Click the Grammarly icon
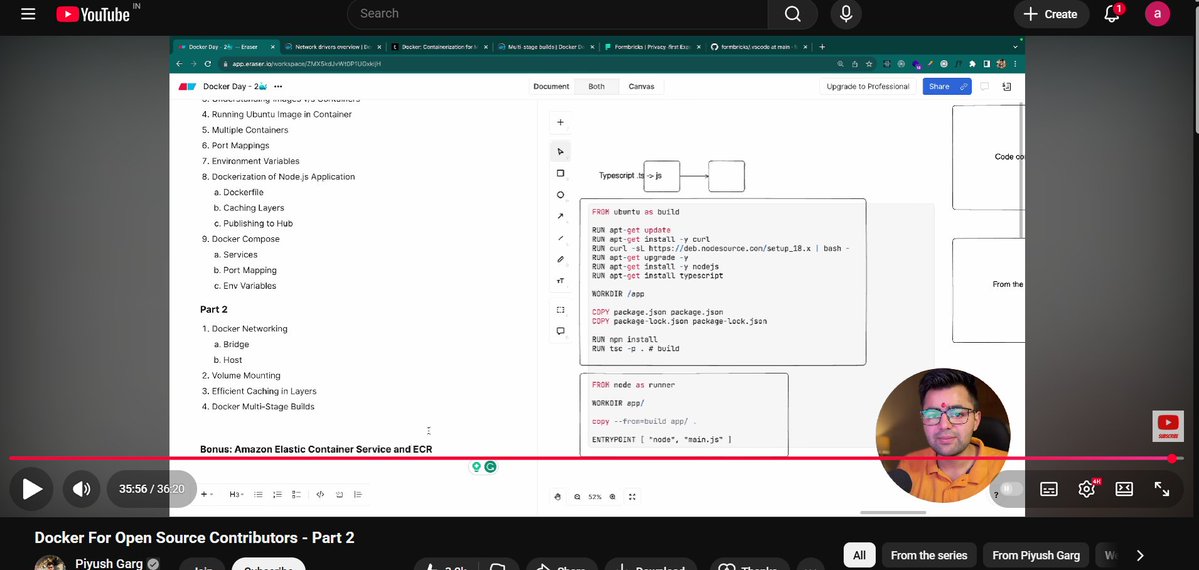Screen dimensions: 1199x570 pos(491,467)
